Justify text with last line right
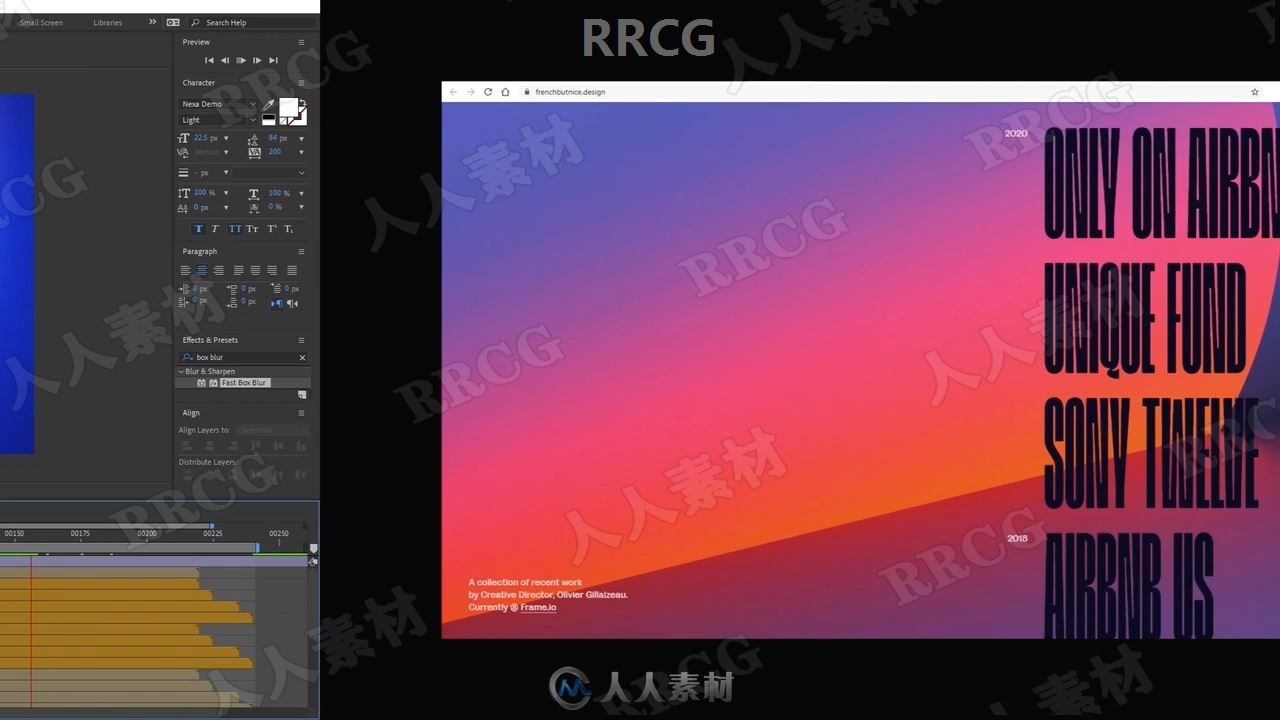Viewport: 1280px width, 720px height. [x=272, y=270]
